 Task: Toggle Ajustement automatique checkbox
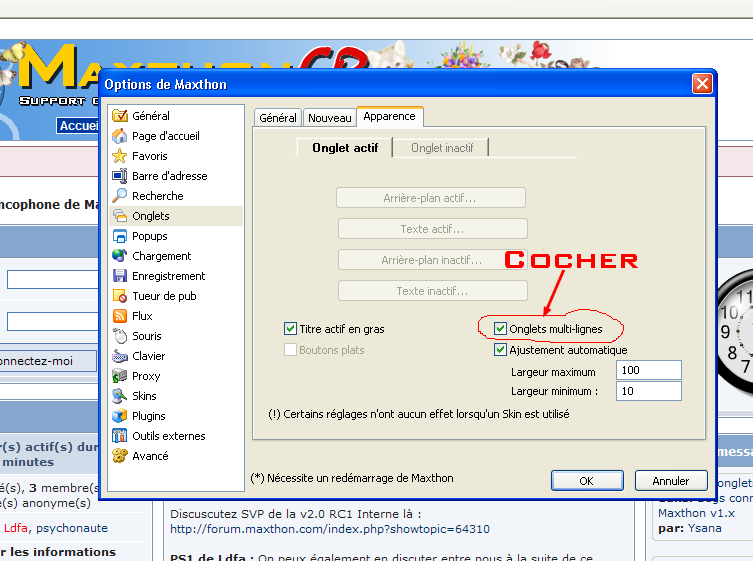pos(500,350)
